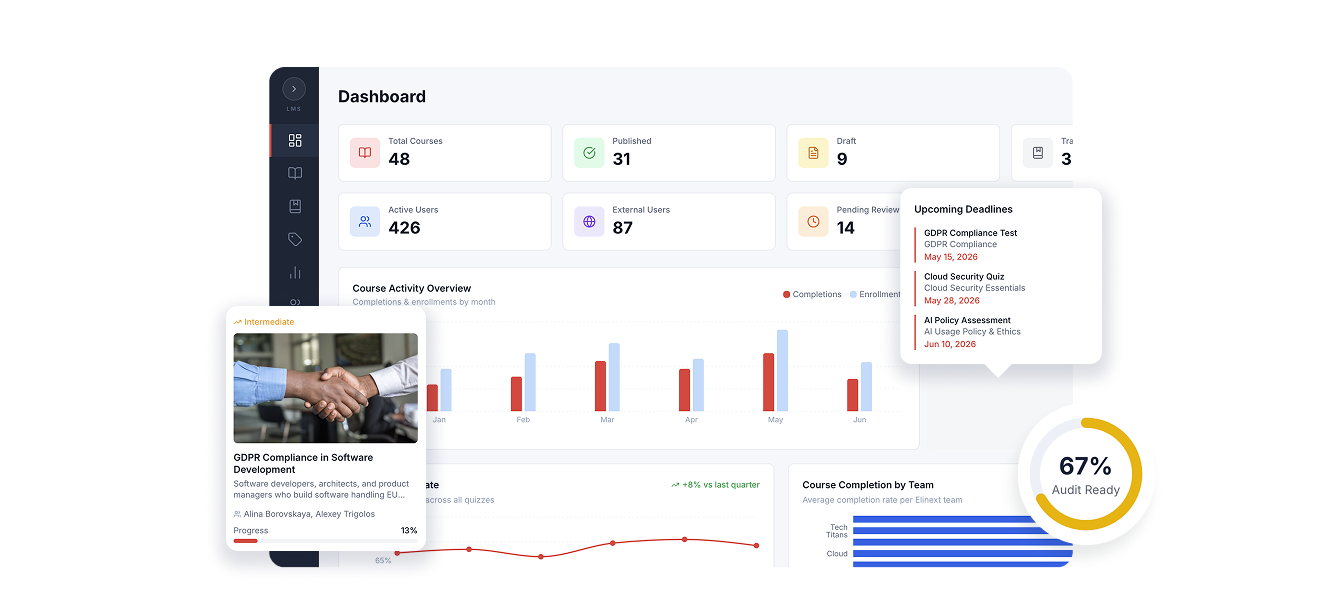Open the open-book Courses icon in sidebar
The width and height of the screenshot is (1340, 593).
(x=295, y=173)
